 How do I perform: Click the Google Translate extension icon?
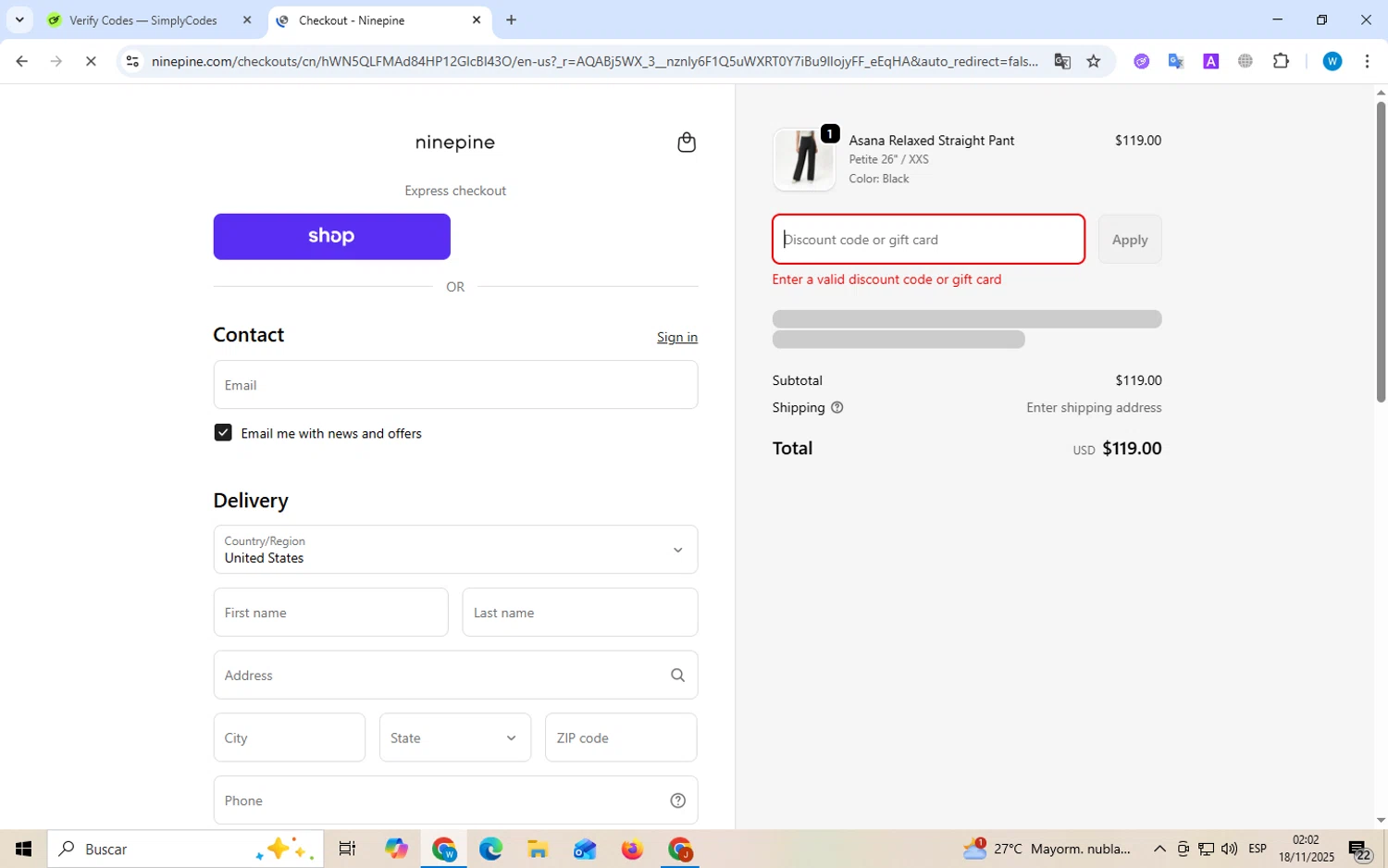pyautogui.click(x=1176, y=61)
